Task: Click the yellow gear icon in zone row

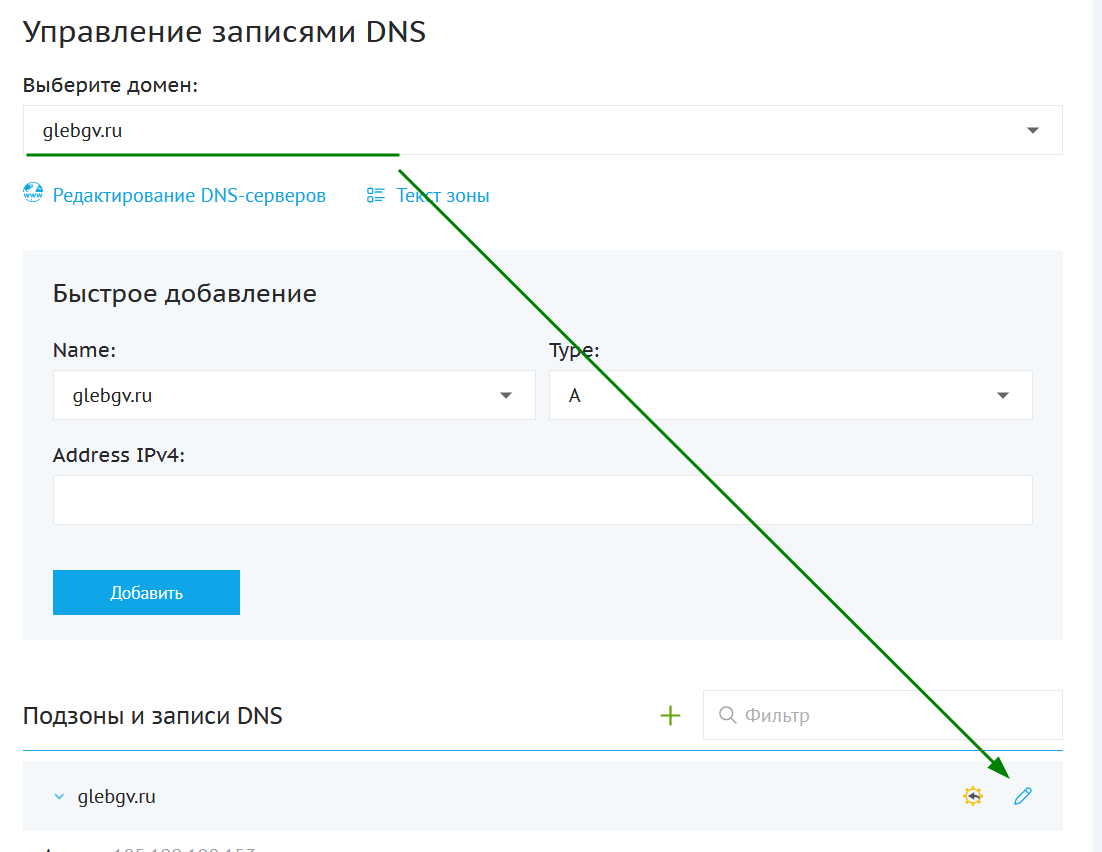Action: pos(972,796)
